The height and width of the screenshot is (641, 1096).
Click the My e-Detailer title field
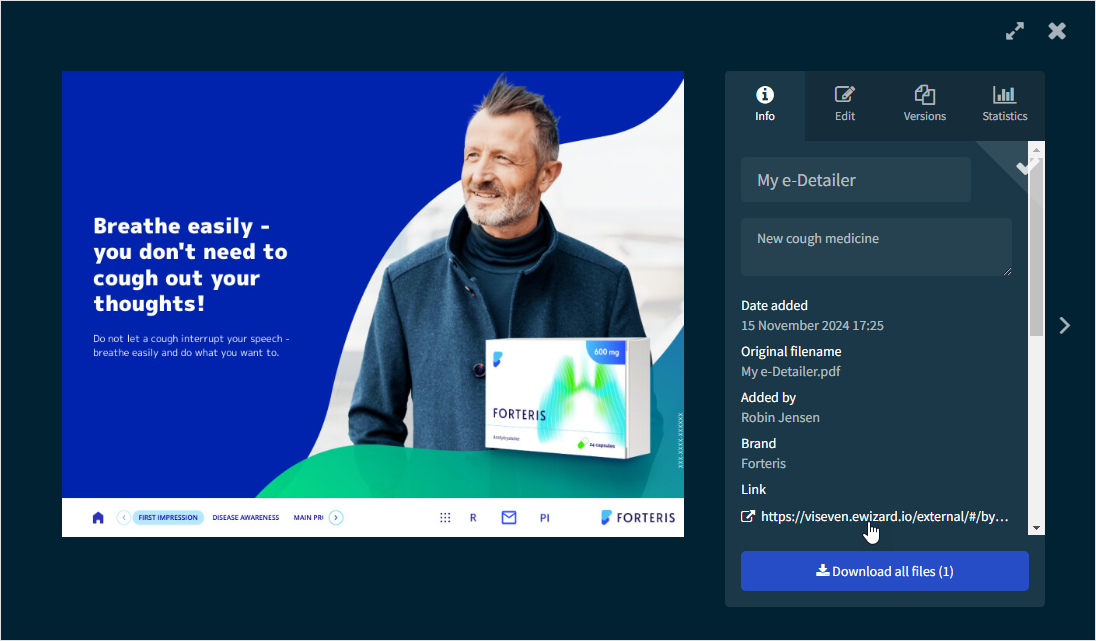[856, 180]
